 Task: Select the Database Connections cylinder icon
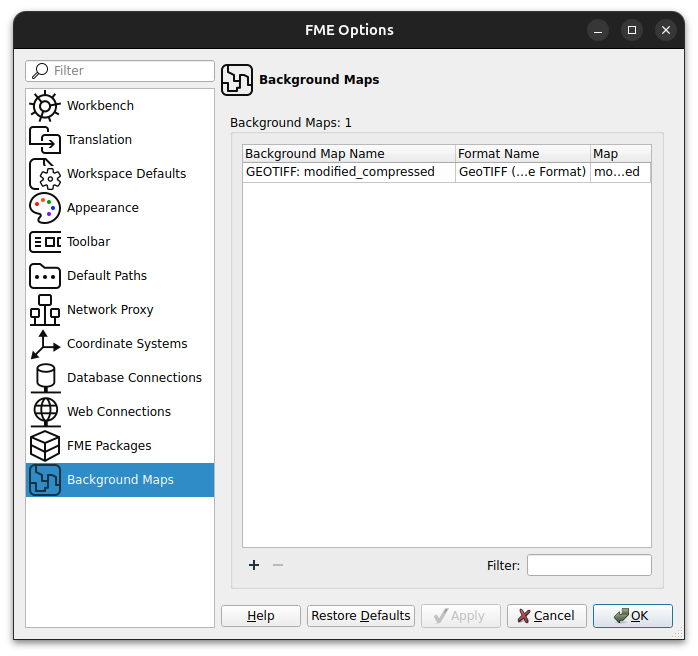[x=45, y=378]
